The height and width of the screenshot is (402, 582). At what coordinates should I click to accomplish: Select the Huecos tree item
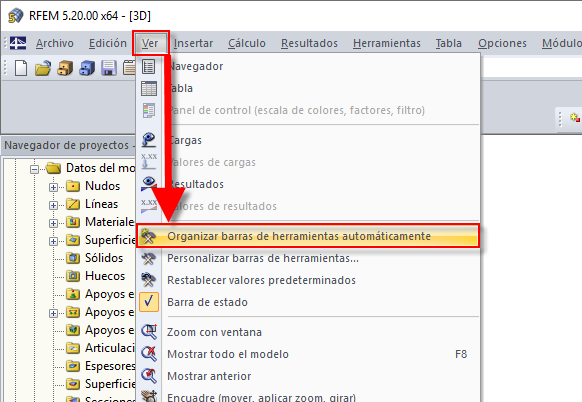(105, 276)
